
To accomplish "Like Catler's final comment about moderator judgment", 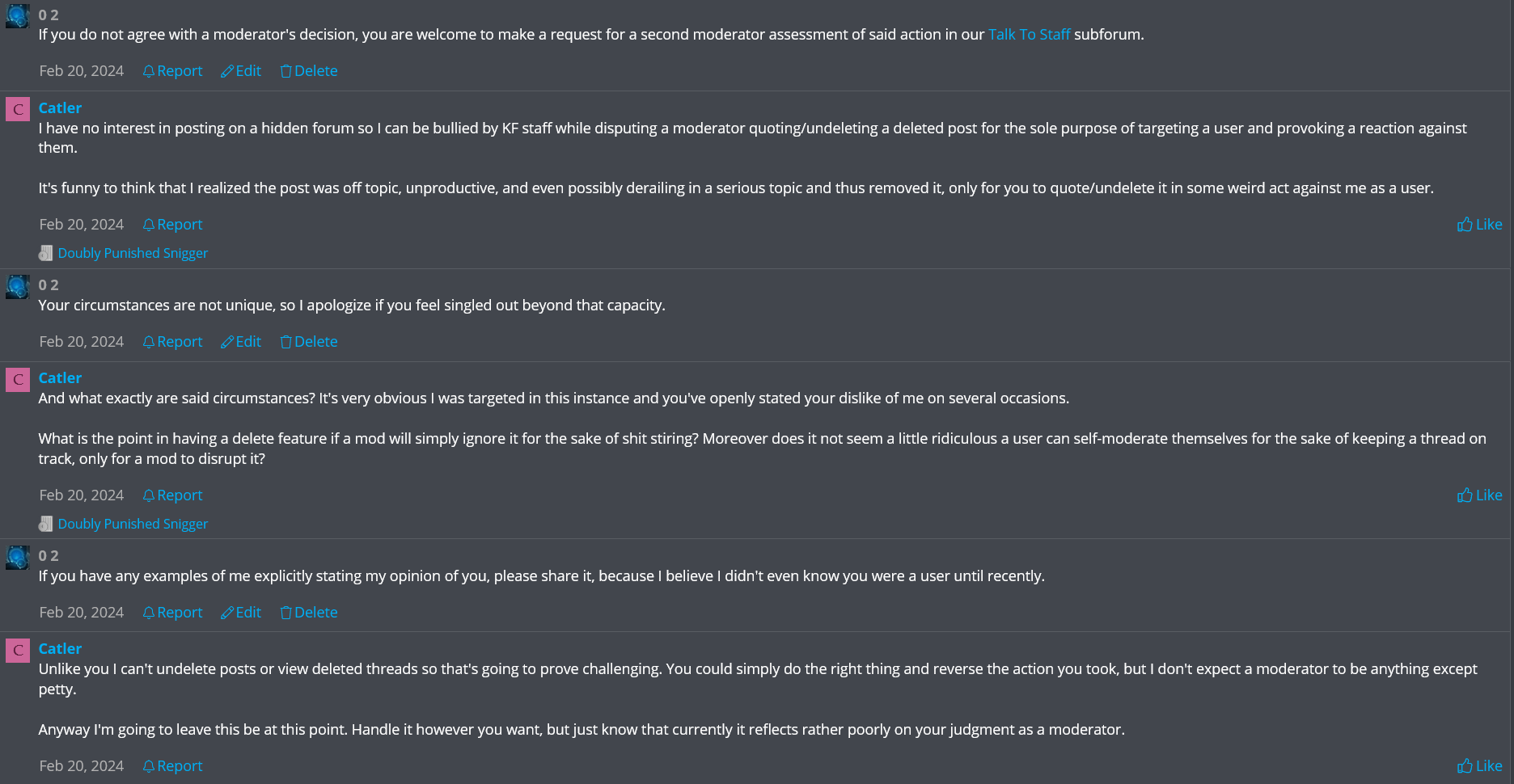I will click(1479, 766).
